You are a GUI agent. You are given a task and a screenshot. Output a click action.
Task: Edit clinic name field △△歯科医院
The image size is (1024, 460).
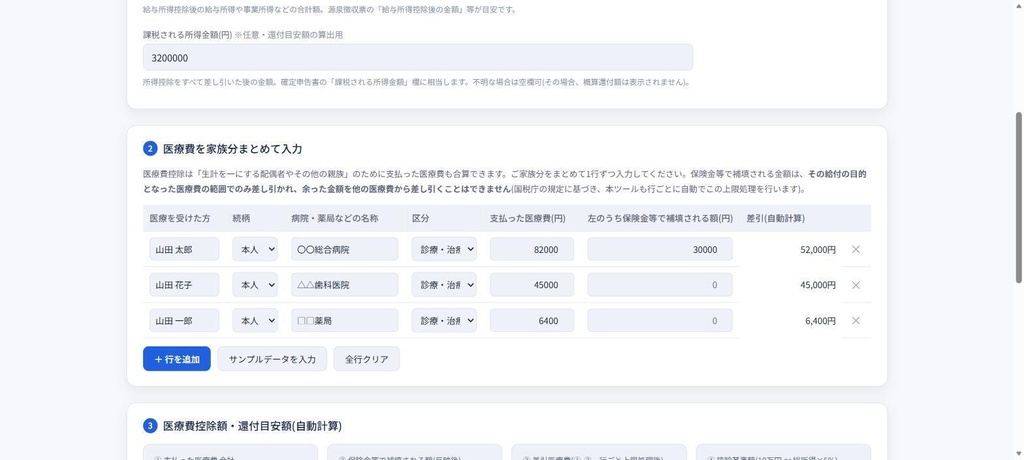(x=345, y=285)
